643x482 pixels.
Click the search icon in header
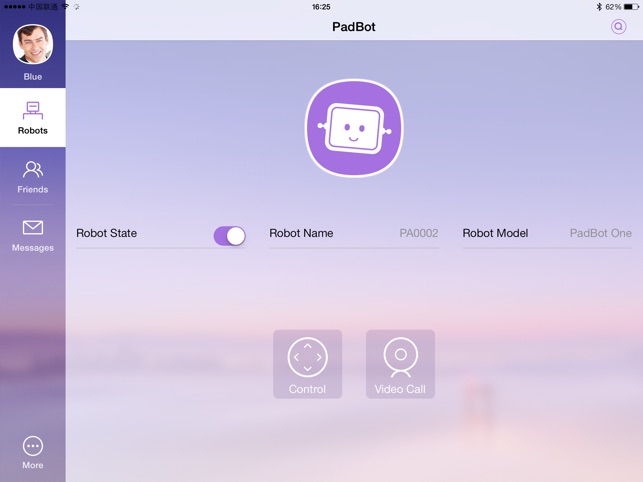coord(618,27)
